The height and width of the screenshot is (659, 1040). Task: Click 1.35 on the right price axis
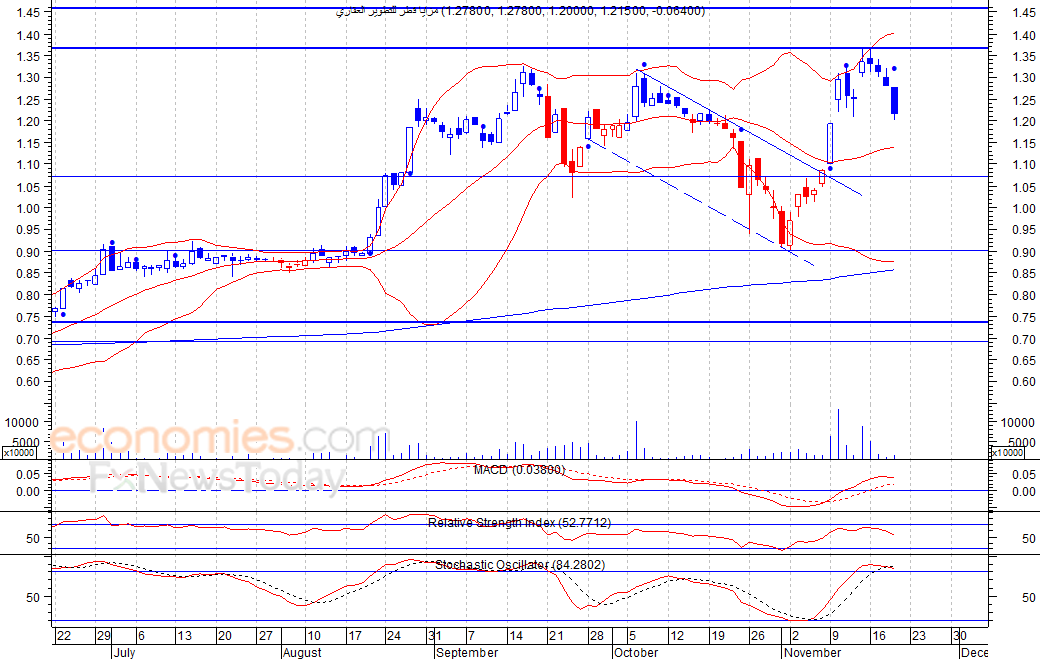[x=1023, y=57]
